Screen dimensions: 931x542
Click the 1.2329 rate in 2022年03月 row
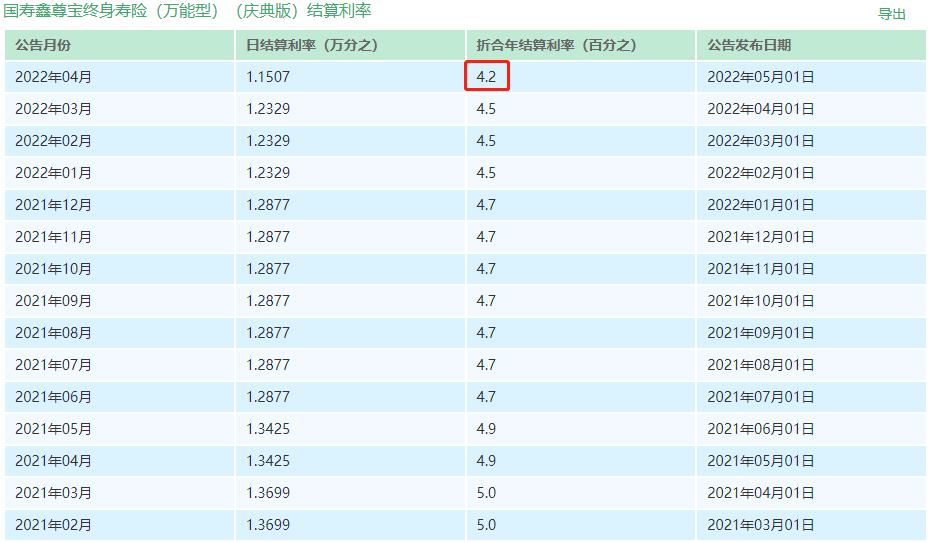268,109
